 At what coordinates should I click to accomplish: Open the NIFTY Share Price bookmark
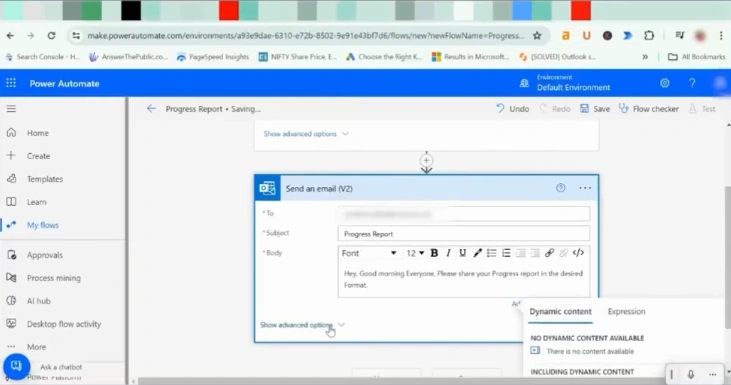(x=298, y=56)
